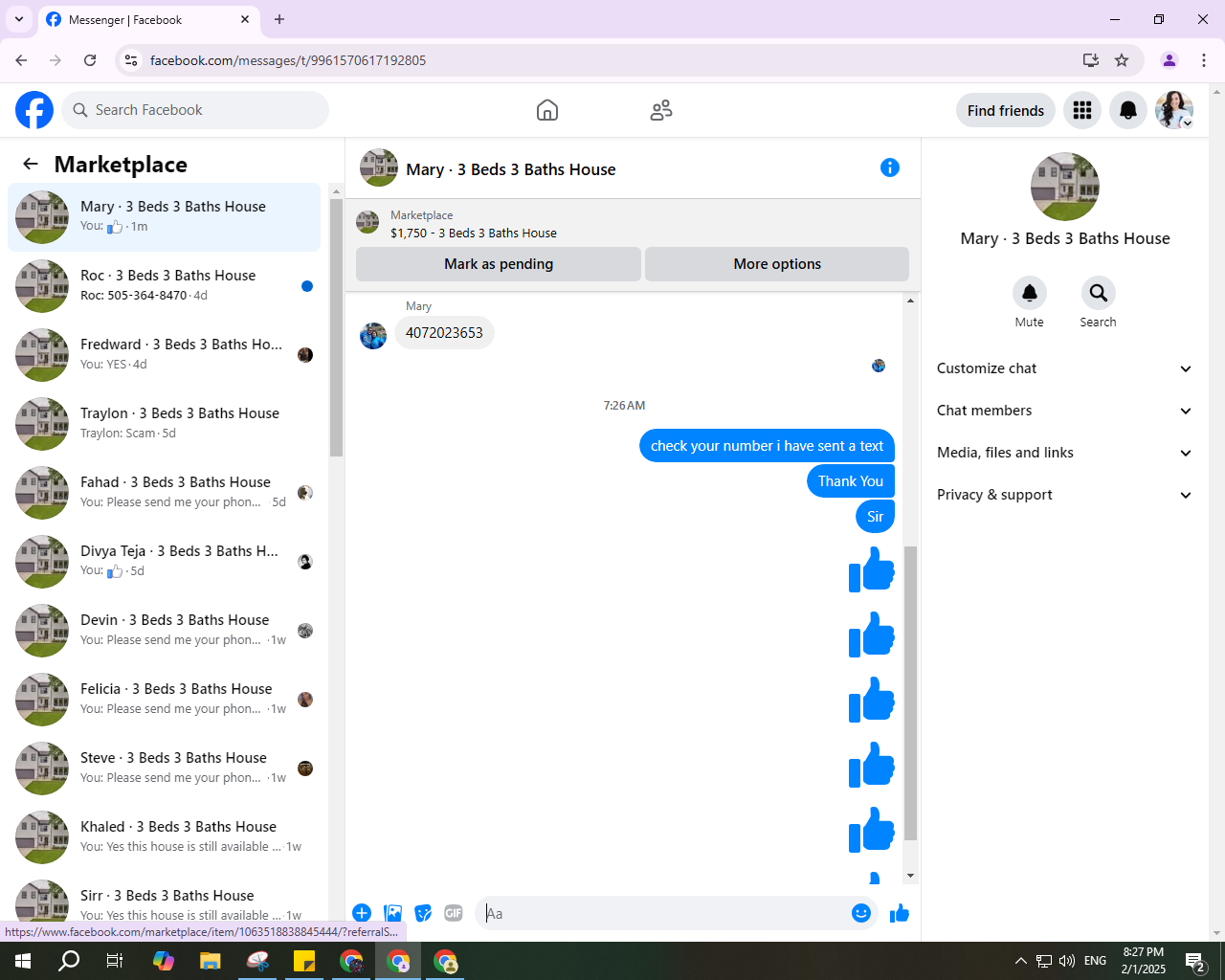Open the emoji picker smiley
Viewport: 1225px width, 980px height.
click(x=861, y=913)
